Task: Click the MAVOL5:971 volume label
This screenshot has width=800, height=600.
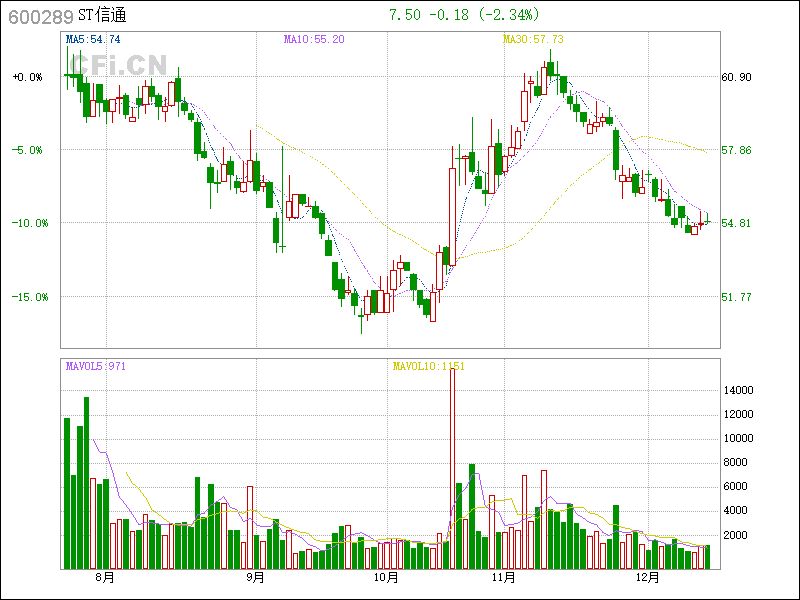Action: pos(96,366)
